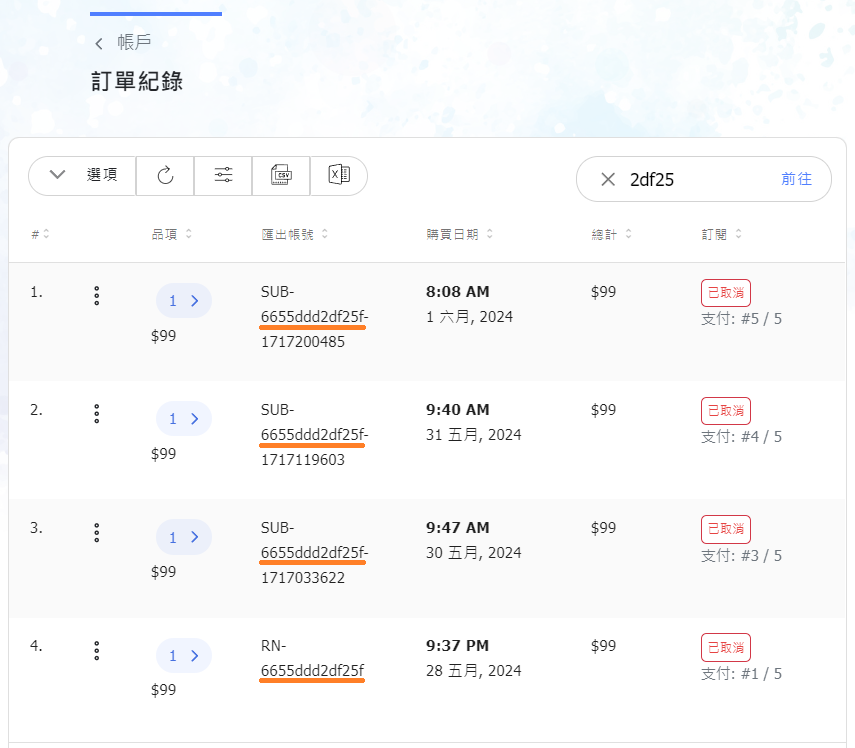The width and height of the screenshot is (855, 748).
Task: Click the refresh icon in toolbar
Action: [x=166, y=175]
